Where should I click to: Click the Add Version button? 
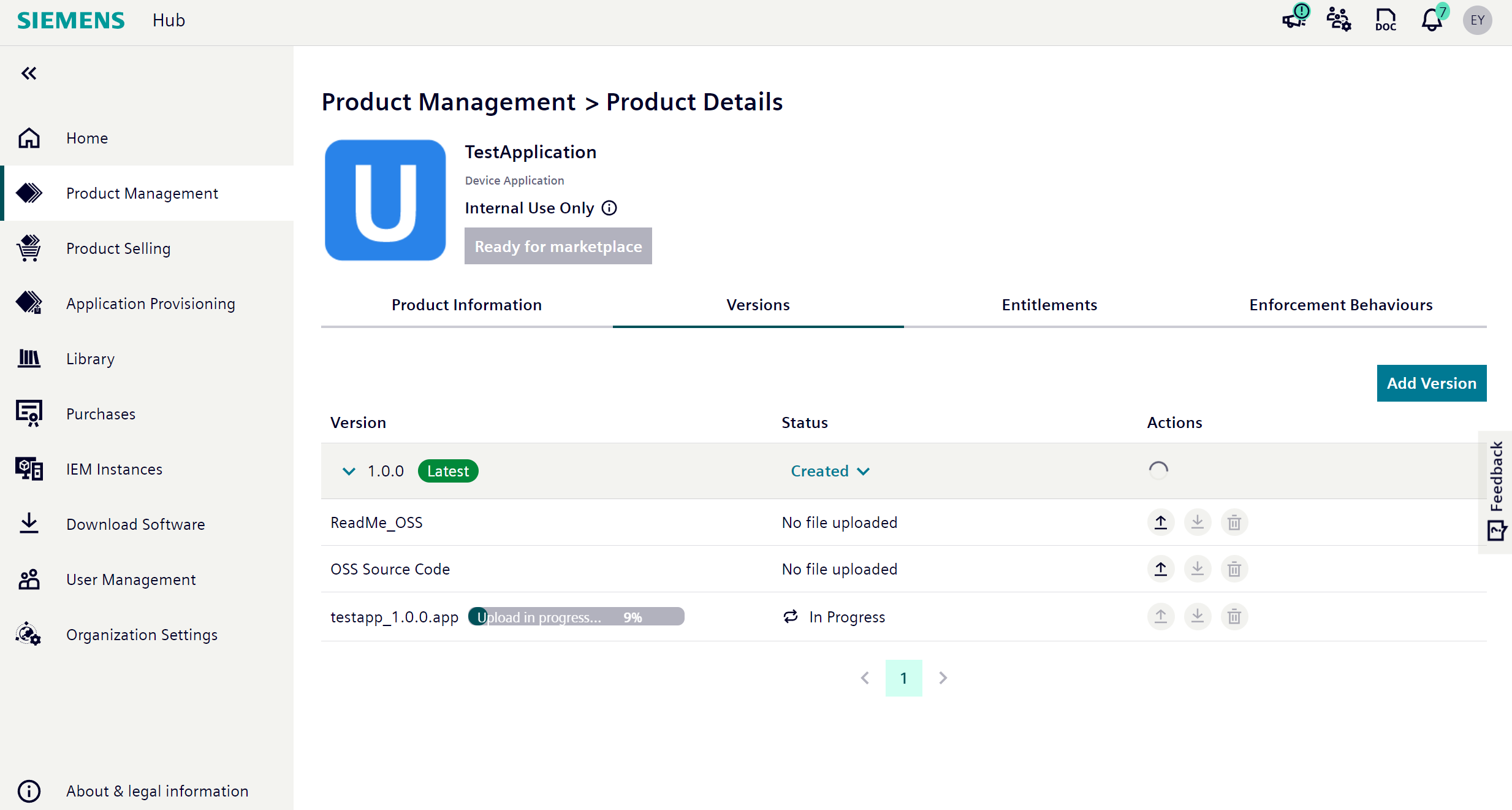(x=1432, y=383)
